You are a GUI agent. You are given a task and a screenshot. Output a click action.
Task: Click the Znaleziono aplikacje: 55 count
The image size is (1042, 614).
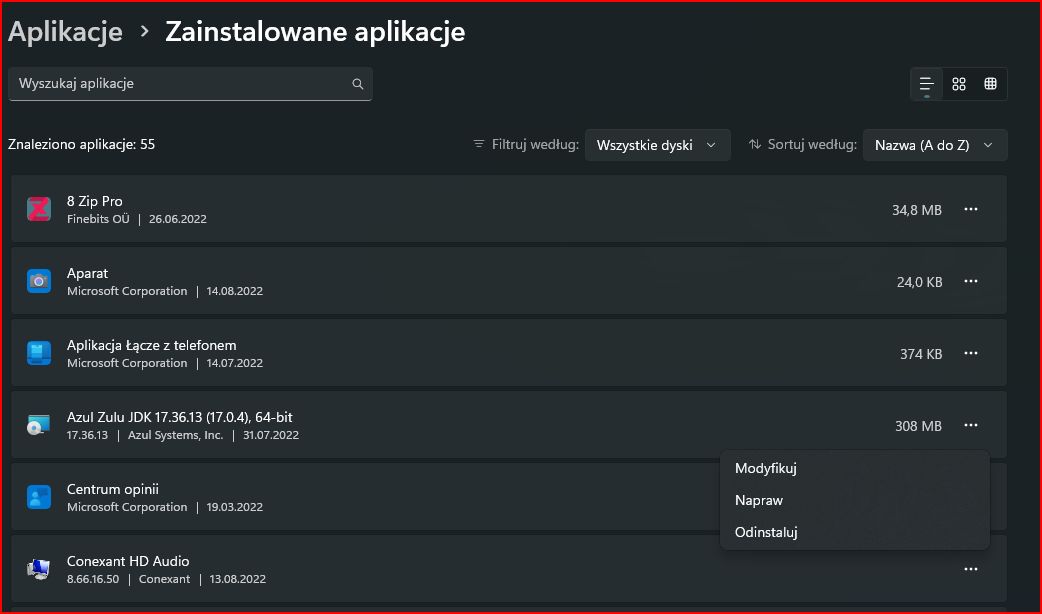click(x=81, y=144)
